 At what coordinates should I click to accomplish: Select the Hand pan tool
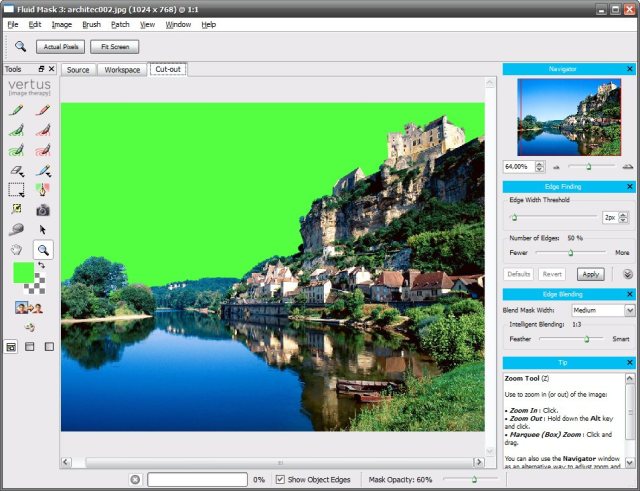coord(16,250)
